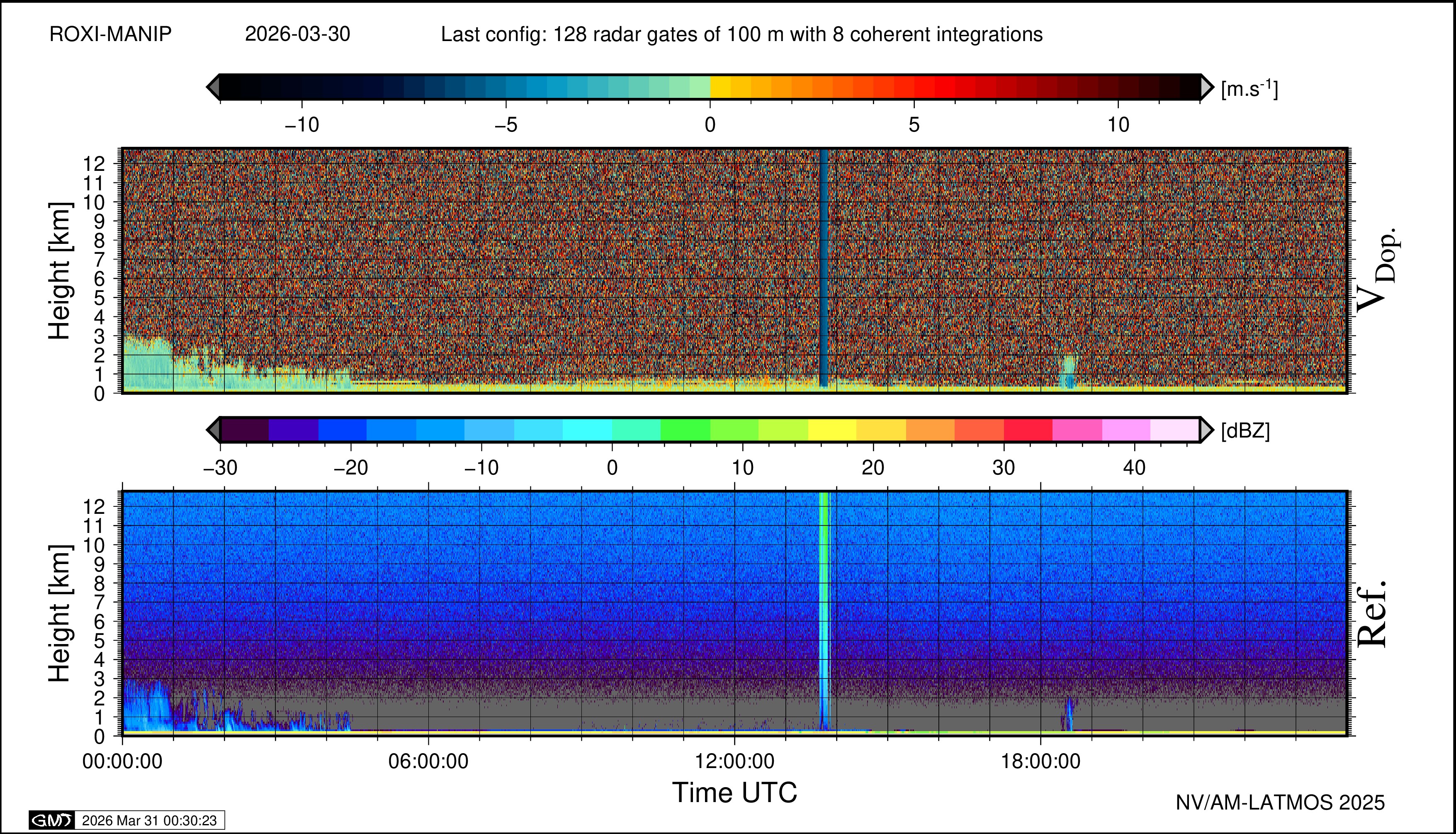Click the GMT timestamp 2026 Mar 31

point(149,820)
